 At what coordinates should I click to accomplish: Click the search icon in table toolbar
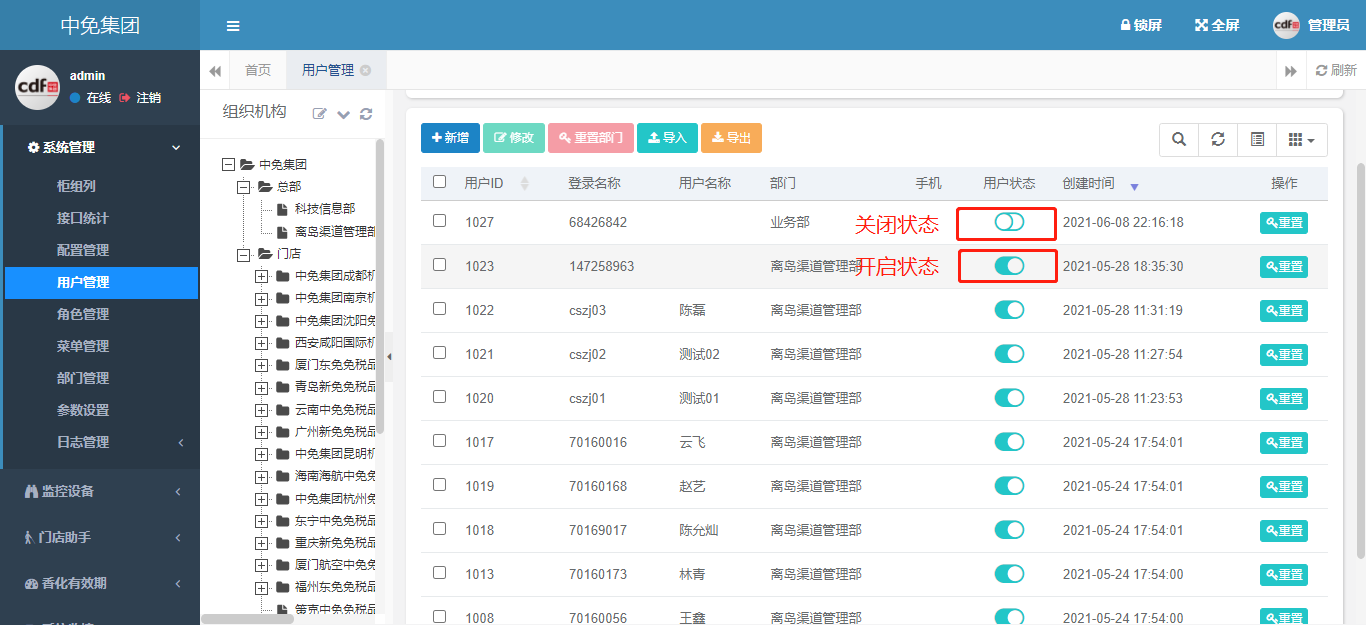(1179, 139)
